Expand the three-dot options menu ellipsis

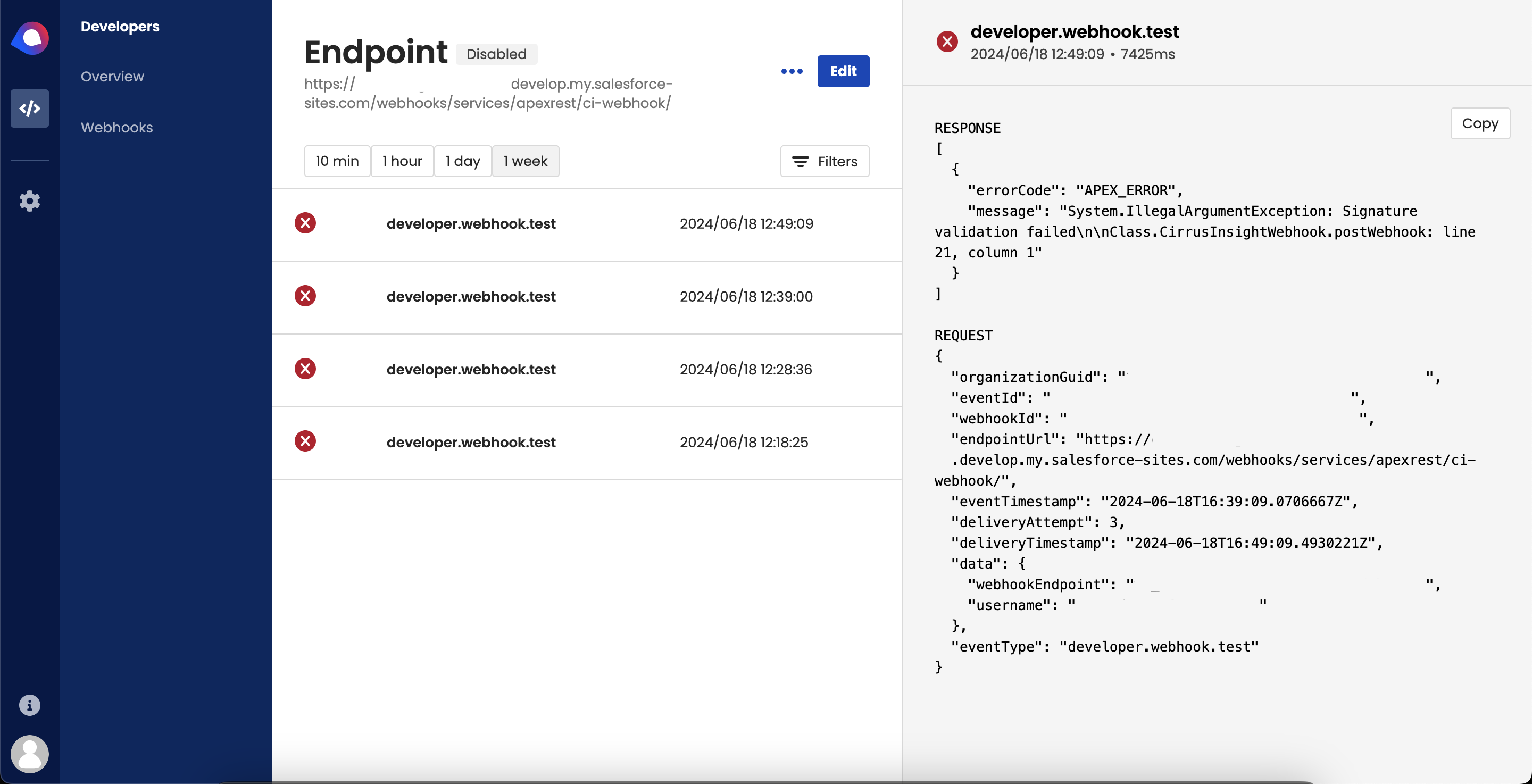coord(791,70)
